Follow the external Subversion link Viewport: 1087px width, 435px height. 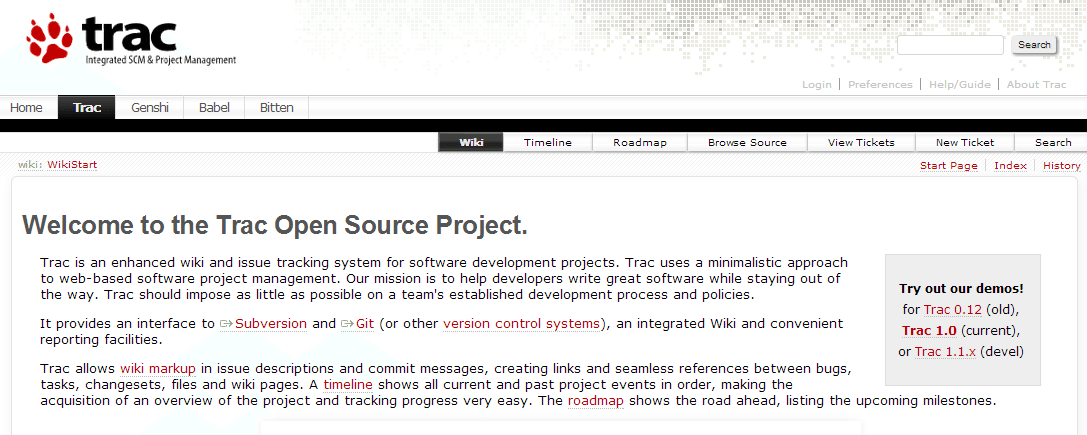click(270, 324)
